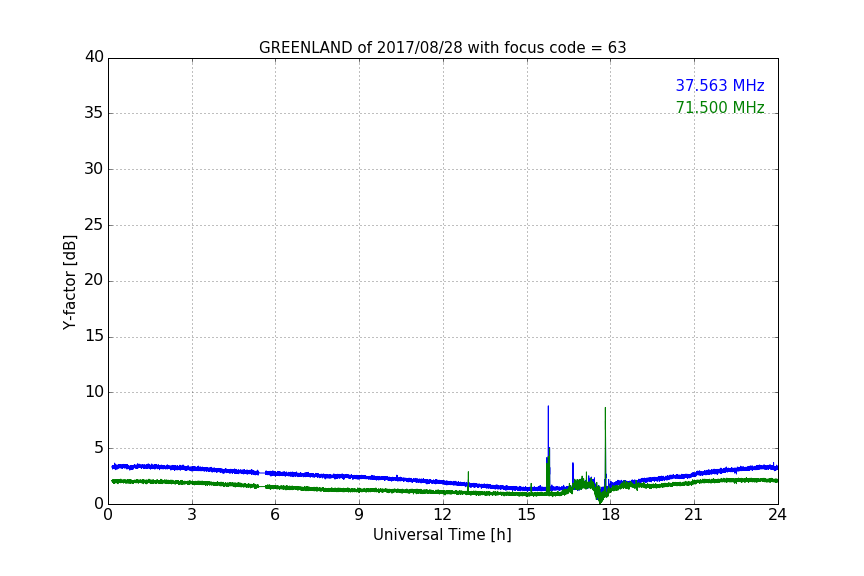Select the green '71.500 MHz' legend label

[720, 107]
